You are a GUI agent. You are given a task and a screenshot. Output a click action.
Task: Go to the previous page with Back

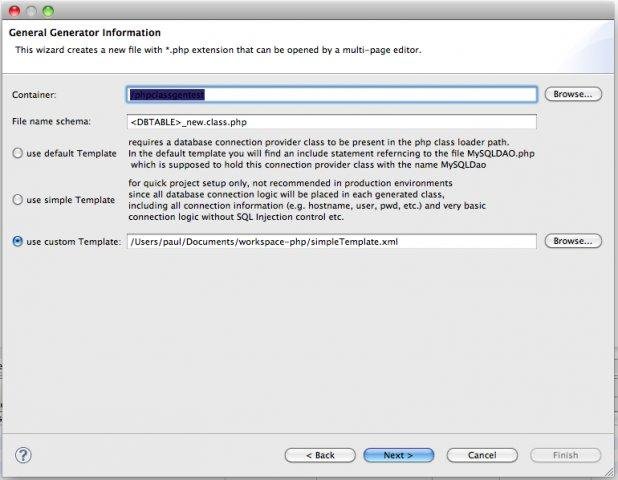pyautogui.click(x=320, y=455)
